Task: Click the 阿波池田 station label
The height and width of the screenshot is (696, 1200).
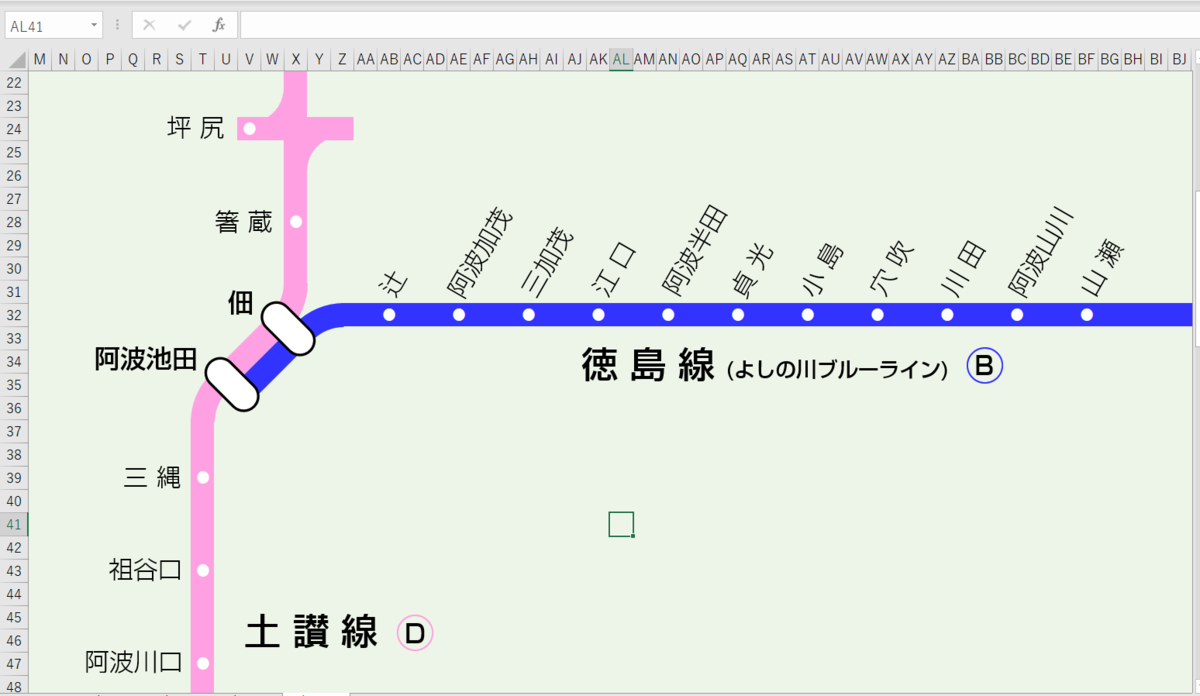Action: click(145, 360)
